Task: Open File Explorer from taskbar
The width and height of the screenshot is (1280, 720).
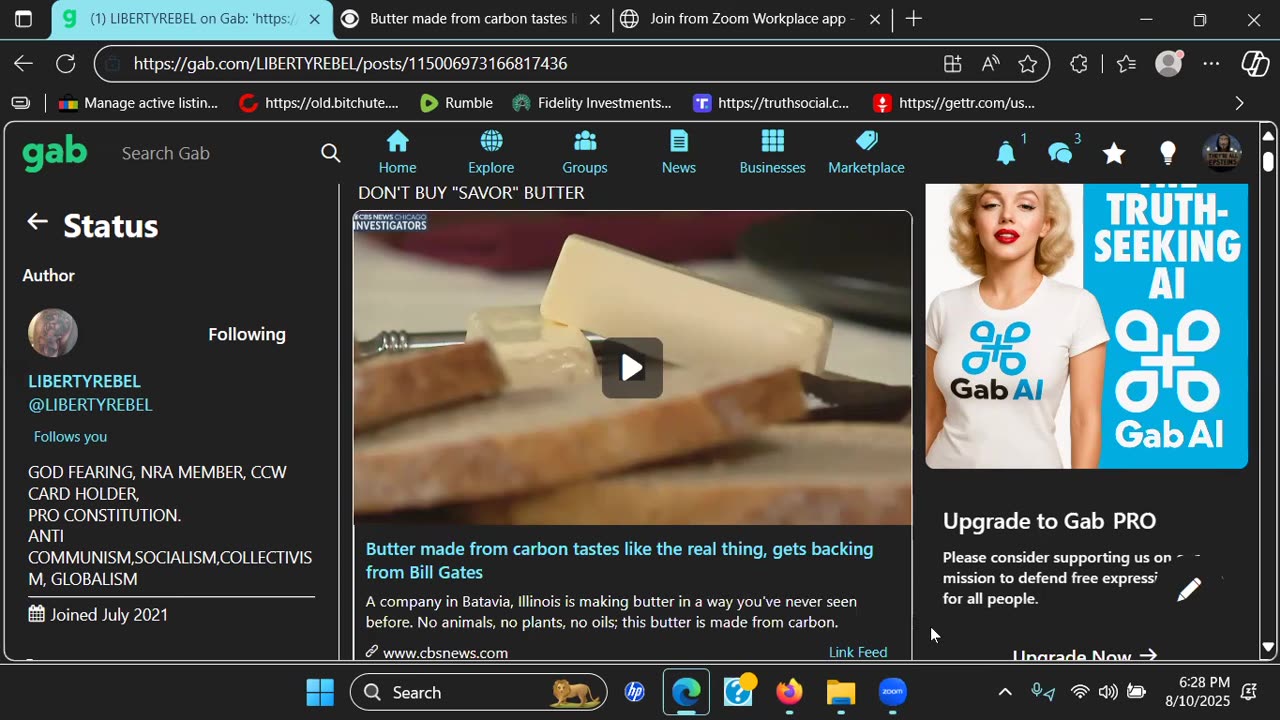Action: click(x=841, y=692)
